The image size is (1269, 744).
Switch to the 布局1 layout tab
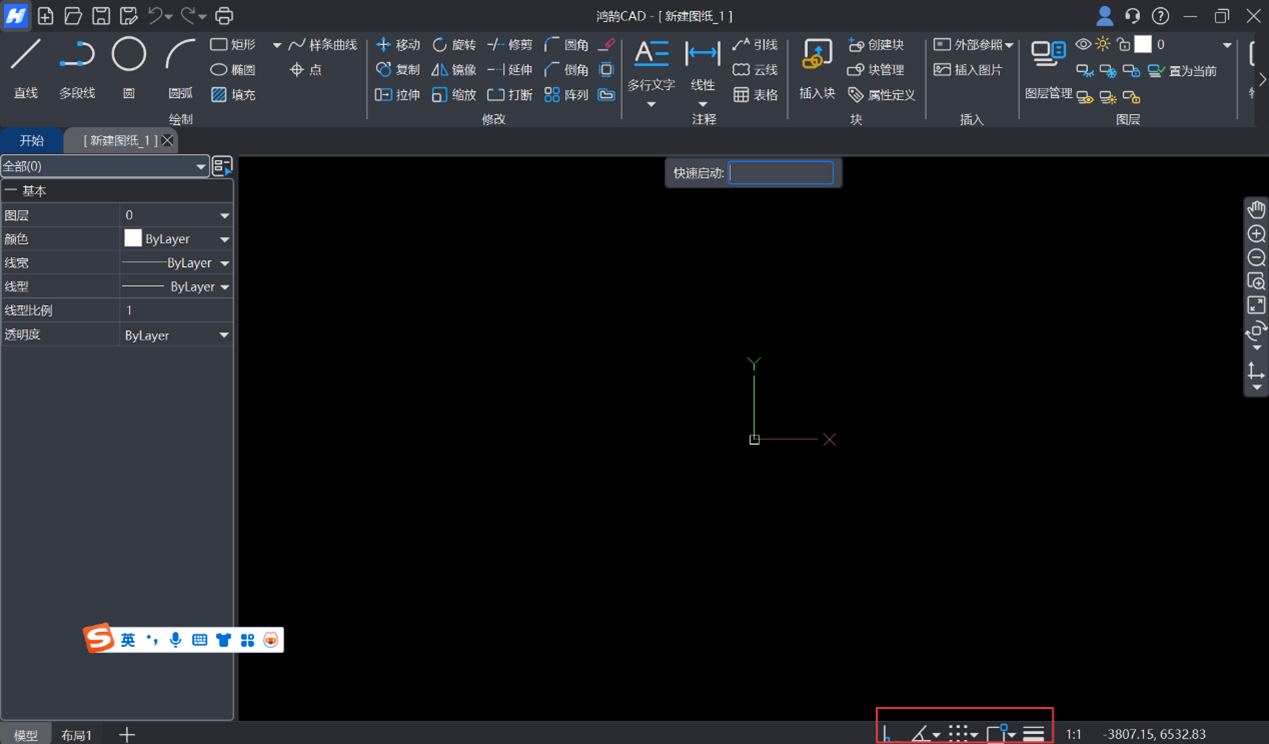point(76,735)
